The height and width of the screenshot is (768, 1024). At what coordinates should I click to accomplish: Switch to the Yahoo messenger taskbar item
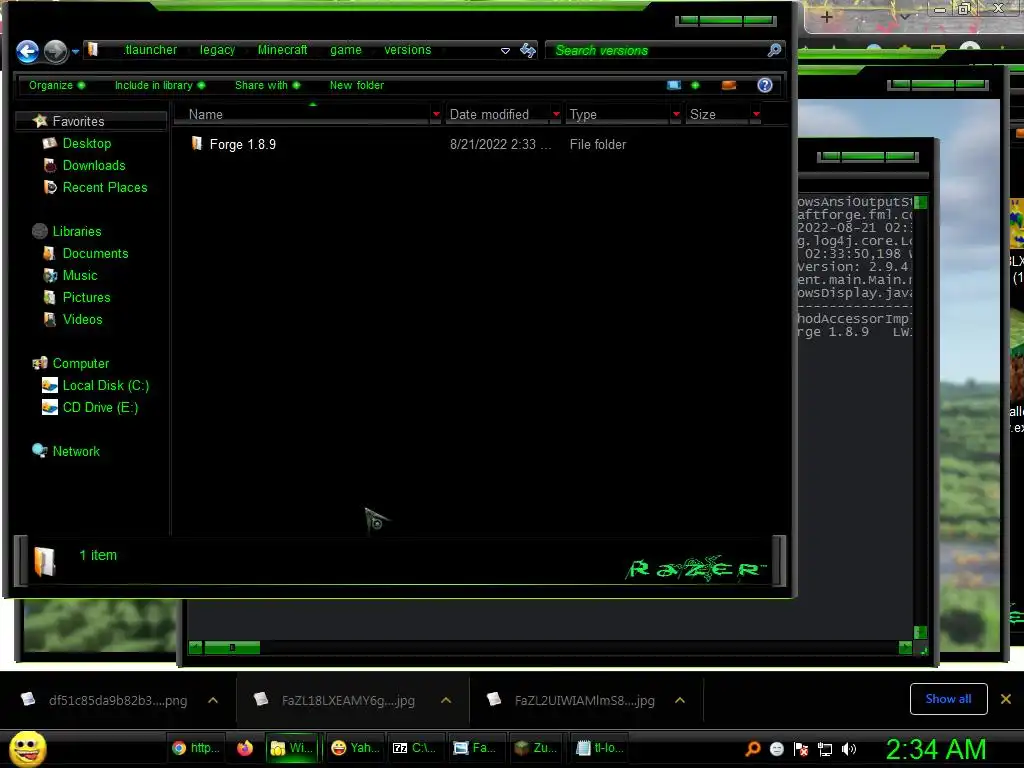(x=355, y=748)
